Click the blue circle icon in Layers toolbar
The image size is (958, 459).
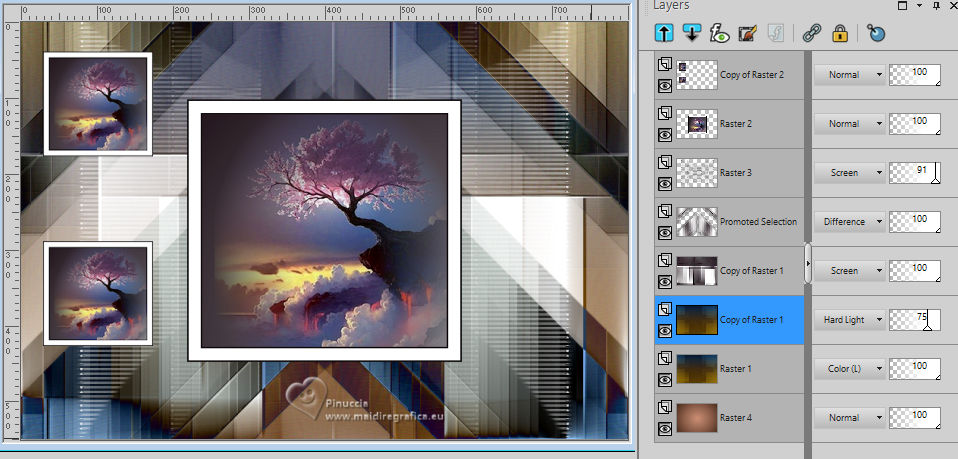pyautogui.click(x=876, y=34)
